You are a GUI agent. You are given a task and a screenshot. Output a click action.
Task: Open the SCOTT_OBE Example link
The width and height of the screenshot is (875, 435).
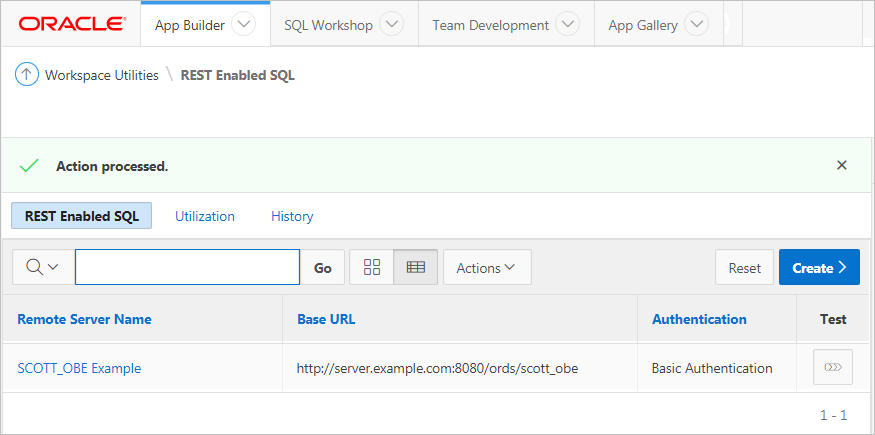(79, 368)
